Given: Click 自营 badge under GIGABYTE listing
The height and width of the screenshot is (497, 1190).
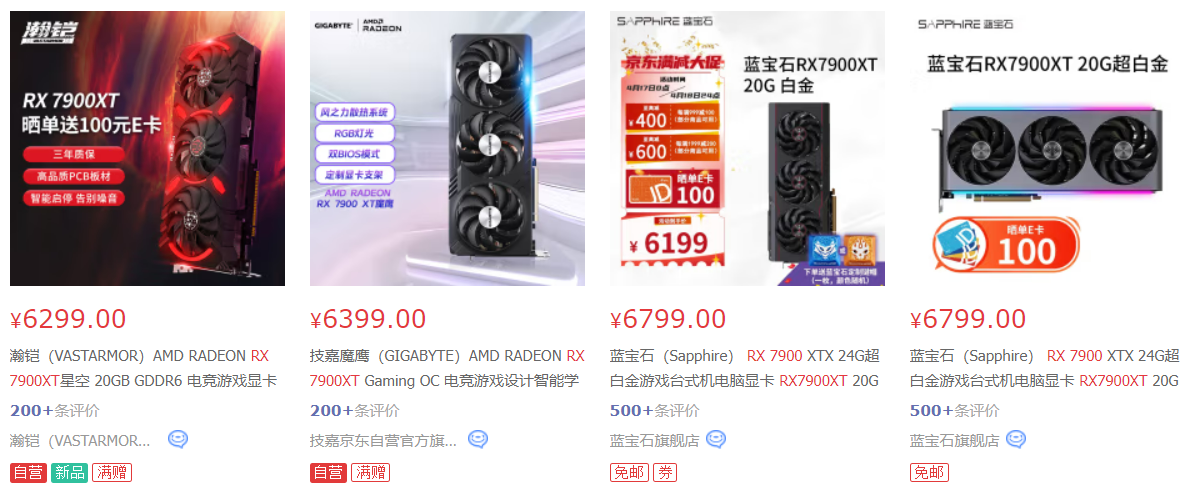Looking at the screenshot, I should (328, 473).
